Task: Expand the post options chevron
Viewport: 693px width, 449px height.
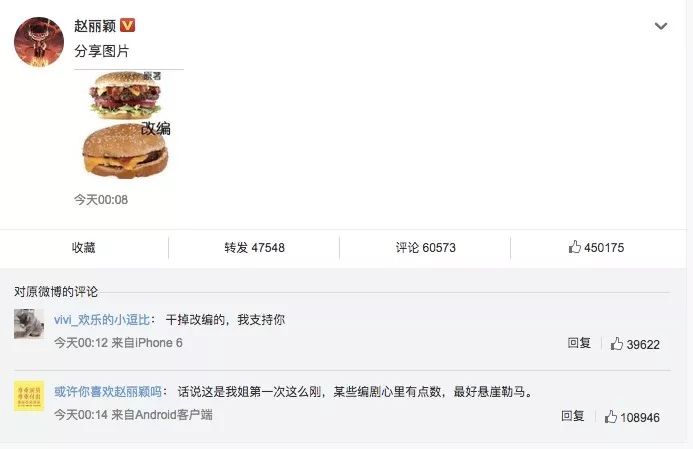Action: pyautogui.click(x=661, y=26)
